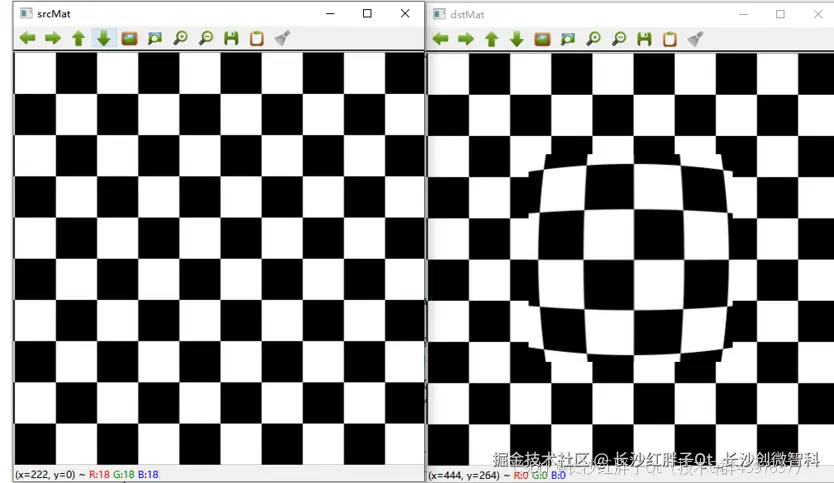The image size is (834, 483).
Task: Click the "G:18" value in srcMat status bar
Action: [x=124, y=474]
